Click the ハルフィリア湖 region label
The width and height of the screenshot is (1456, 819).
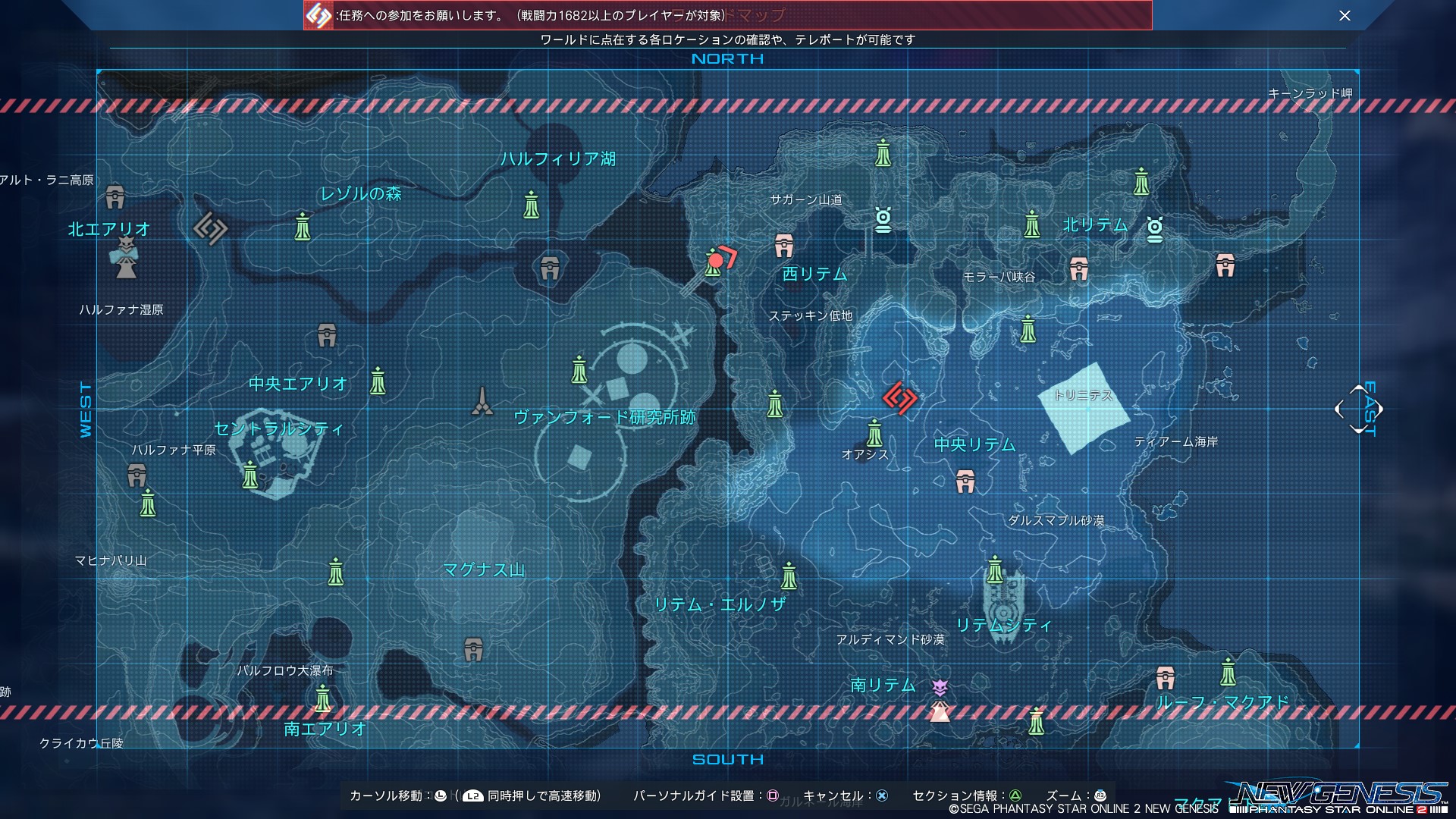[558, 158]
